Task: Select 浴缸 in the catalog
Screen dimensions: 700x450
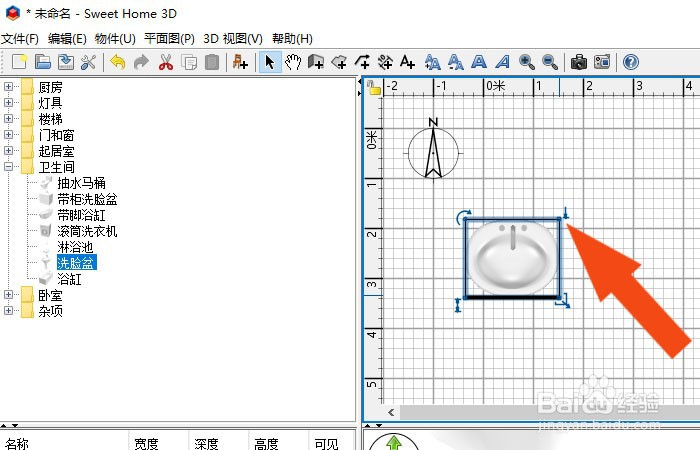Action: pyautogui.click(x=69, y=279)
